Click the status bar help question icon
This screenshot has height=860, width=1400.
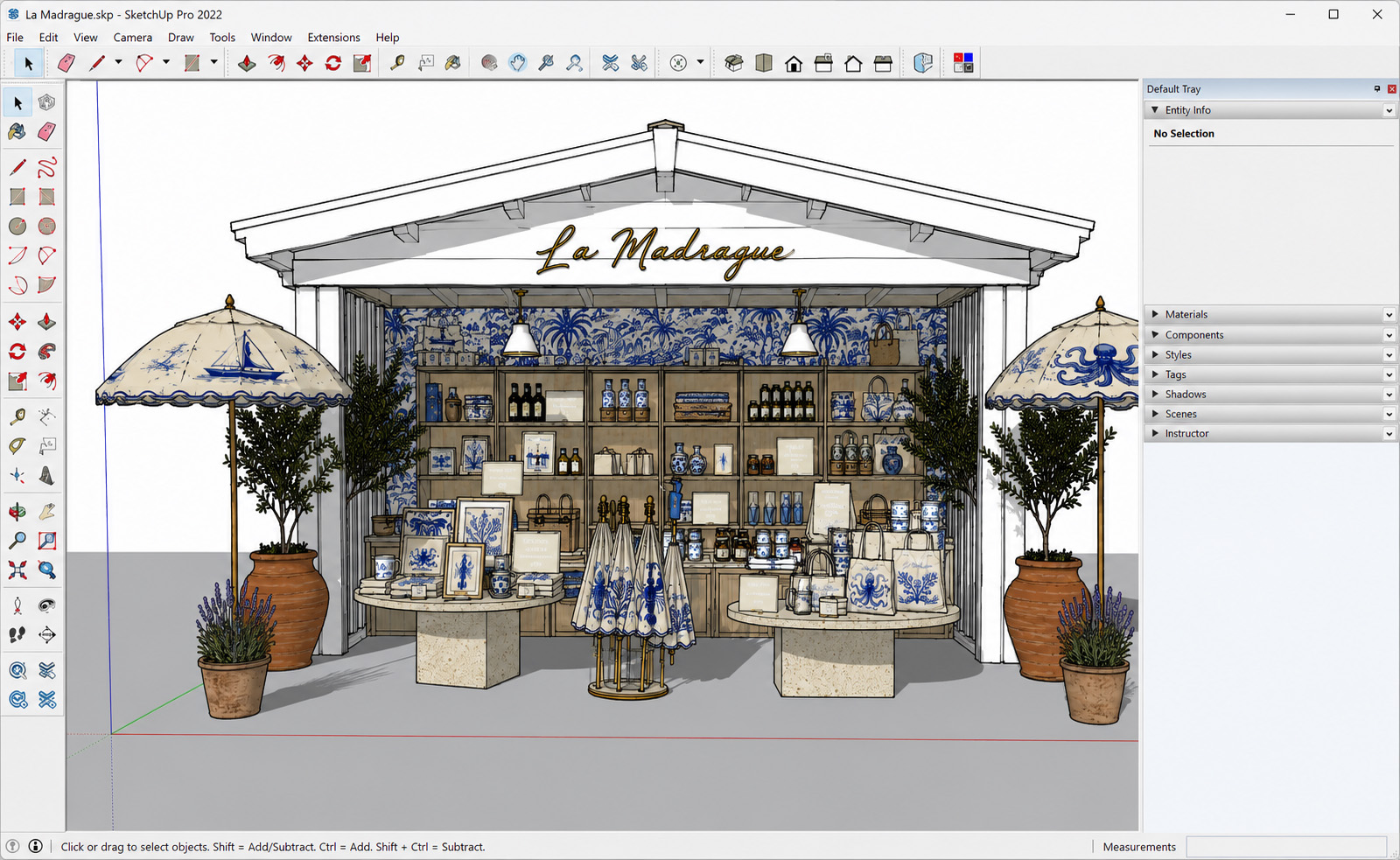(x=12, y=846)
